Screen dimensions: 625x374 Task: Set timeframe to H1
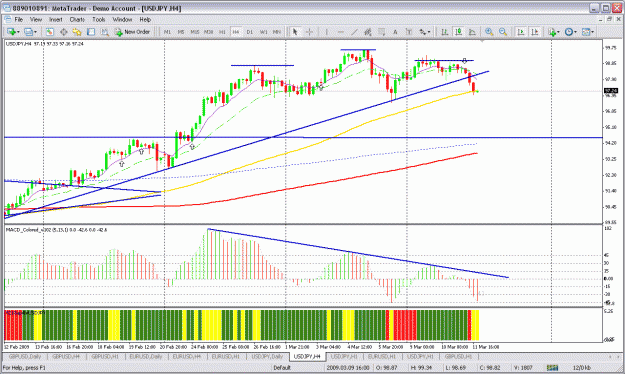[x=222, y=32]
